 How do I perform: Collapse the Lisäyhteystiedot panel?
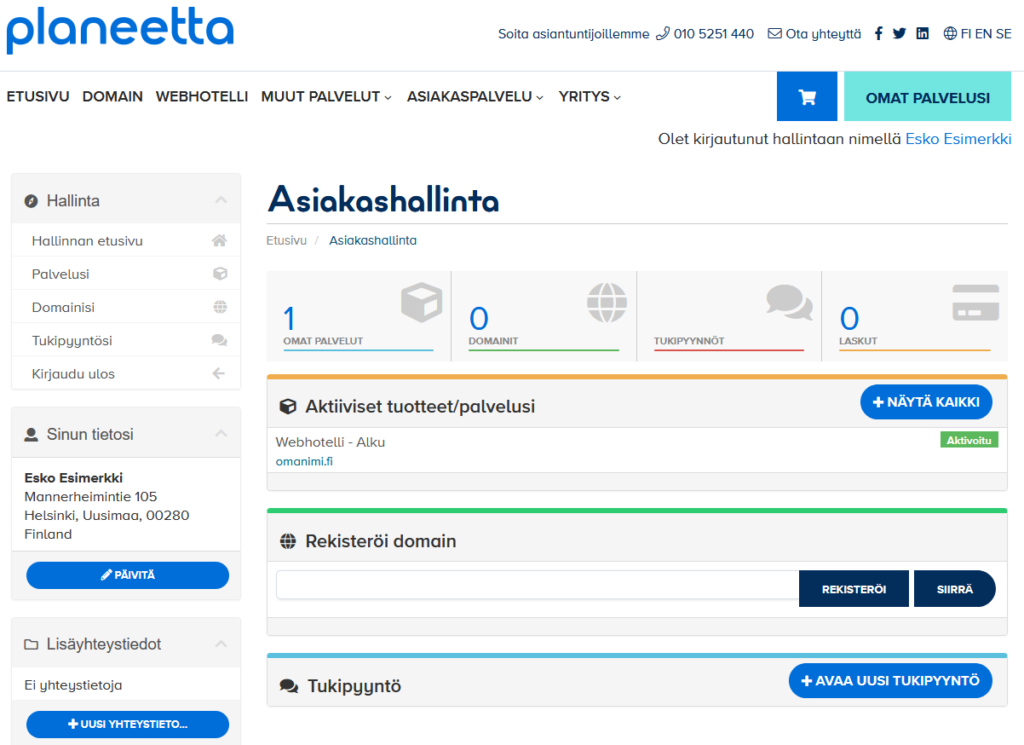[221, 644]
